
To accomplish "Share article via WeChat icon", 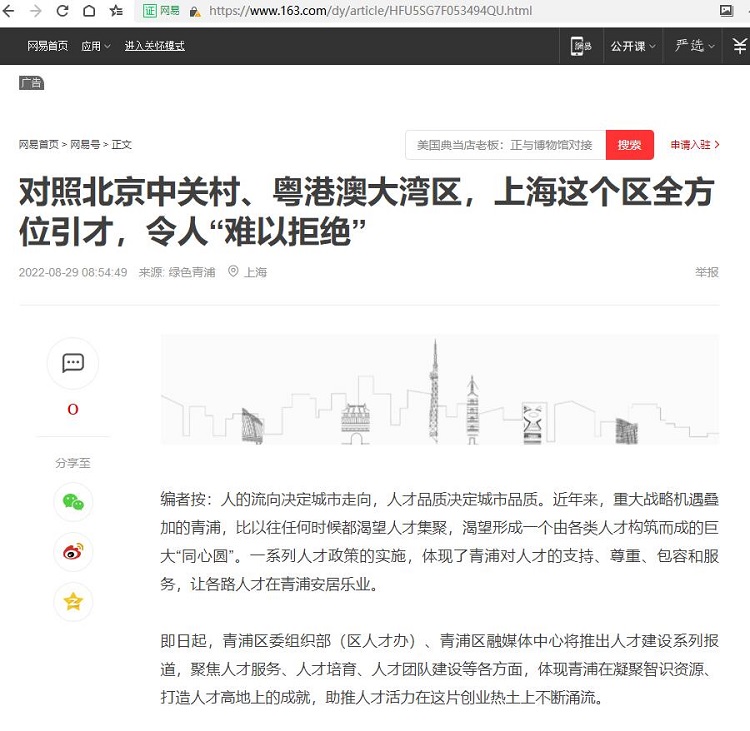I will (x=73, y=502).
